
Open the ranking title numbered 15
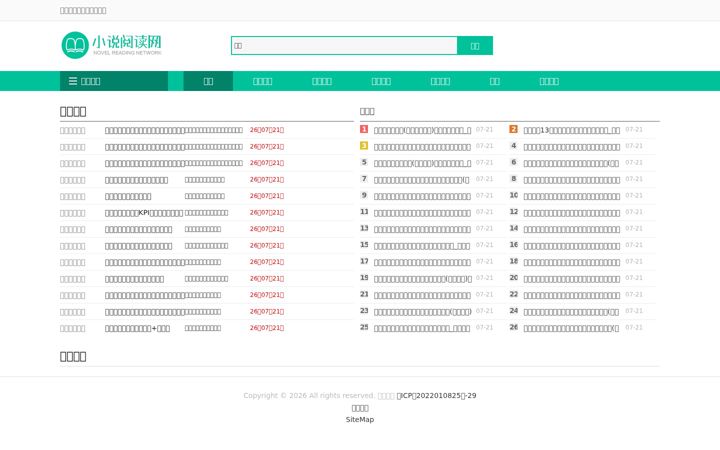pos(422,246)
